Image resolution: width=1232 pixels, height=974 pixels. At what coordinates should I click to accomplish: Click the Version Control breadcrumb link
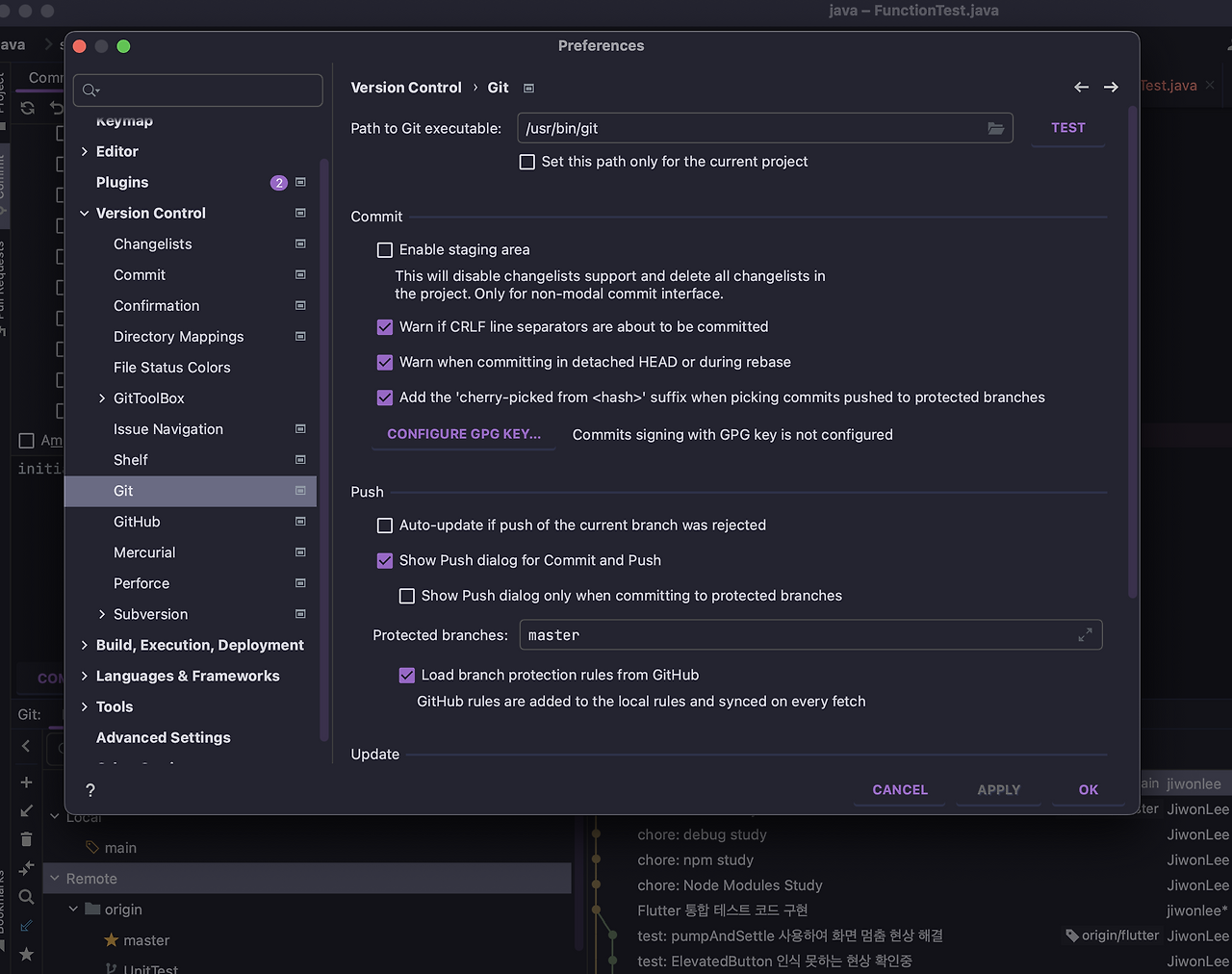pyautogui.click(x=406, y=88)
